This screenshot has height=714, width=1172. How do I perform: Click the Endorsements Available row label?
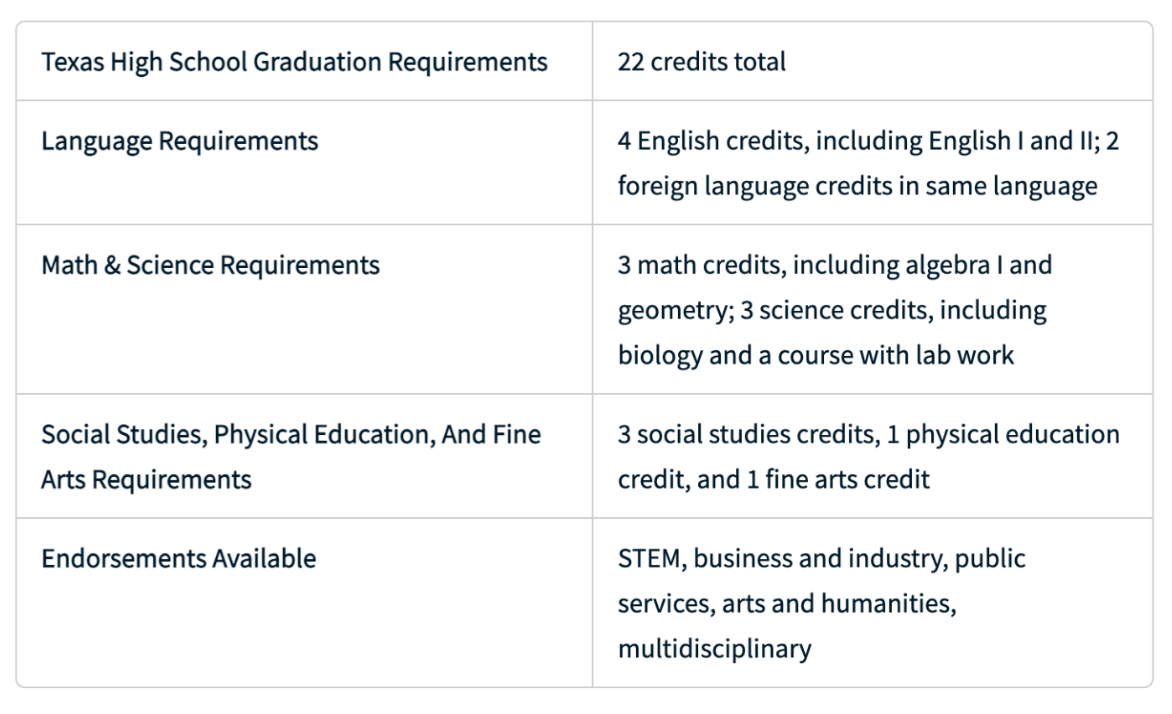pos(179,558)
